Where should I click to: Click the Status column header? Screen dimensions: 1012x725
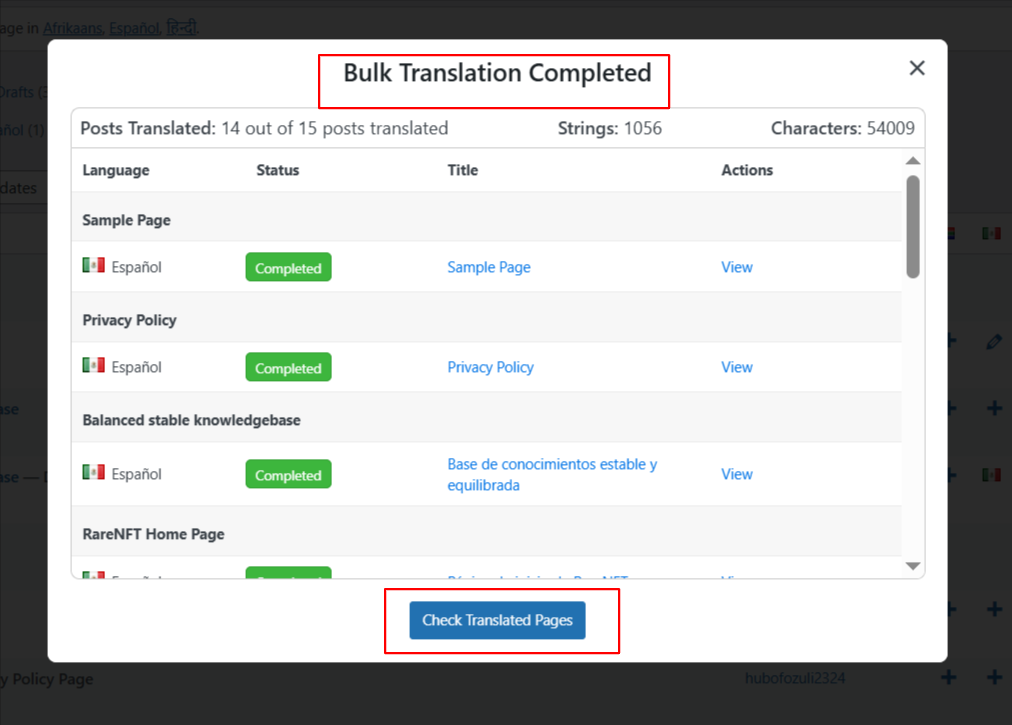[277, 170]
